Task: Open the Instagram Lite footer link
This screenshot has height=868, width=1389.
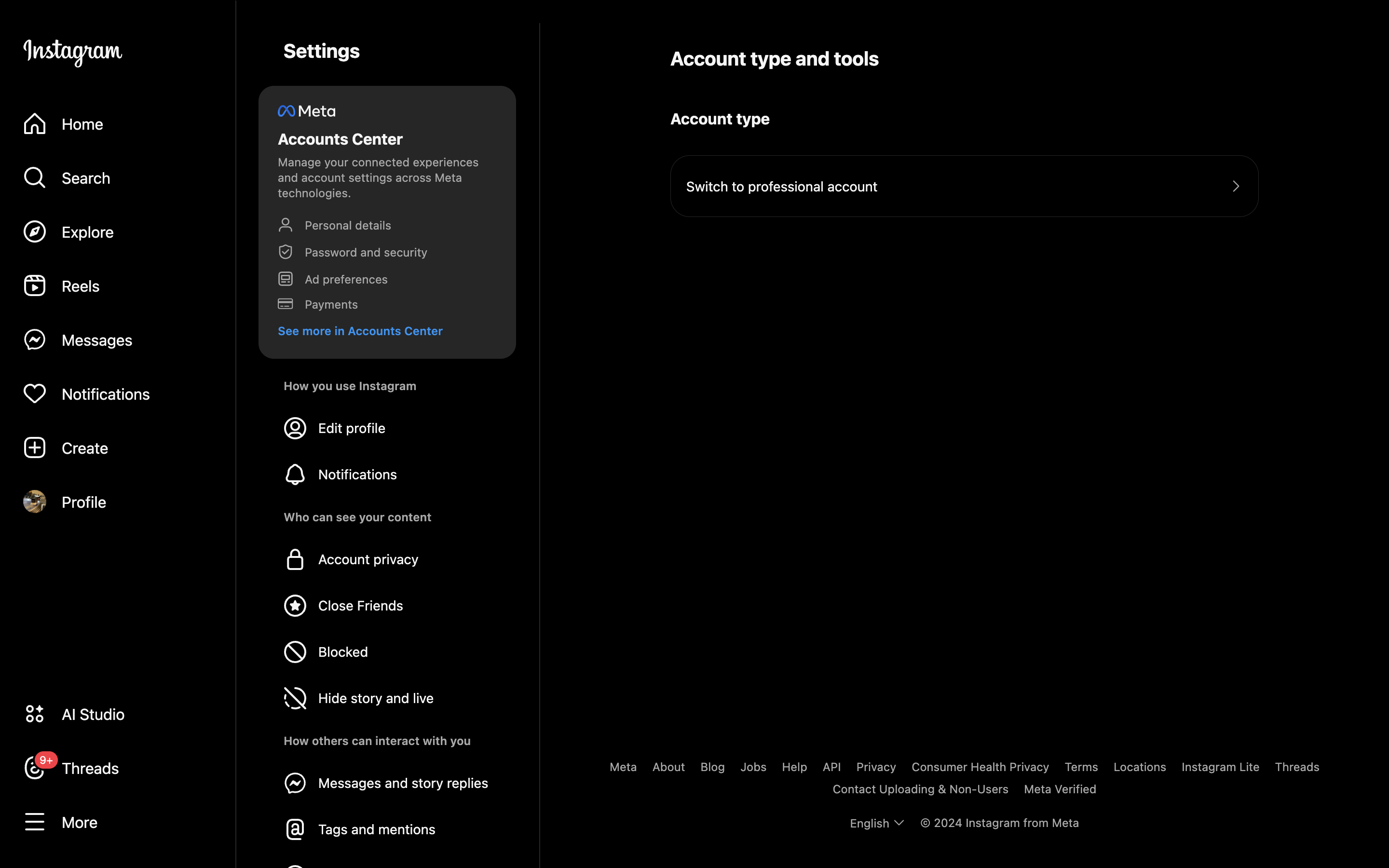Action: click(1220, 767)
